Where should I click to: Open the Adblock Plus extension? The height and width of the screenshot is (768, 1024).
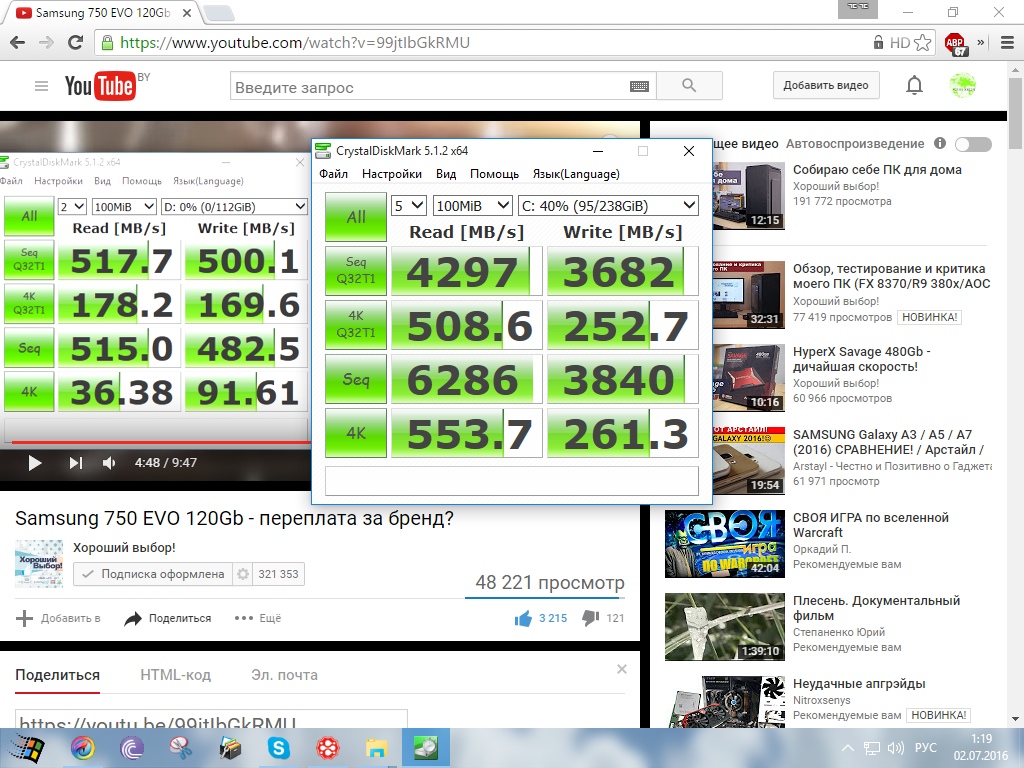click(955, 44)
